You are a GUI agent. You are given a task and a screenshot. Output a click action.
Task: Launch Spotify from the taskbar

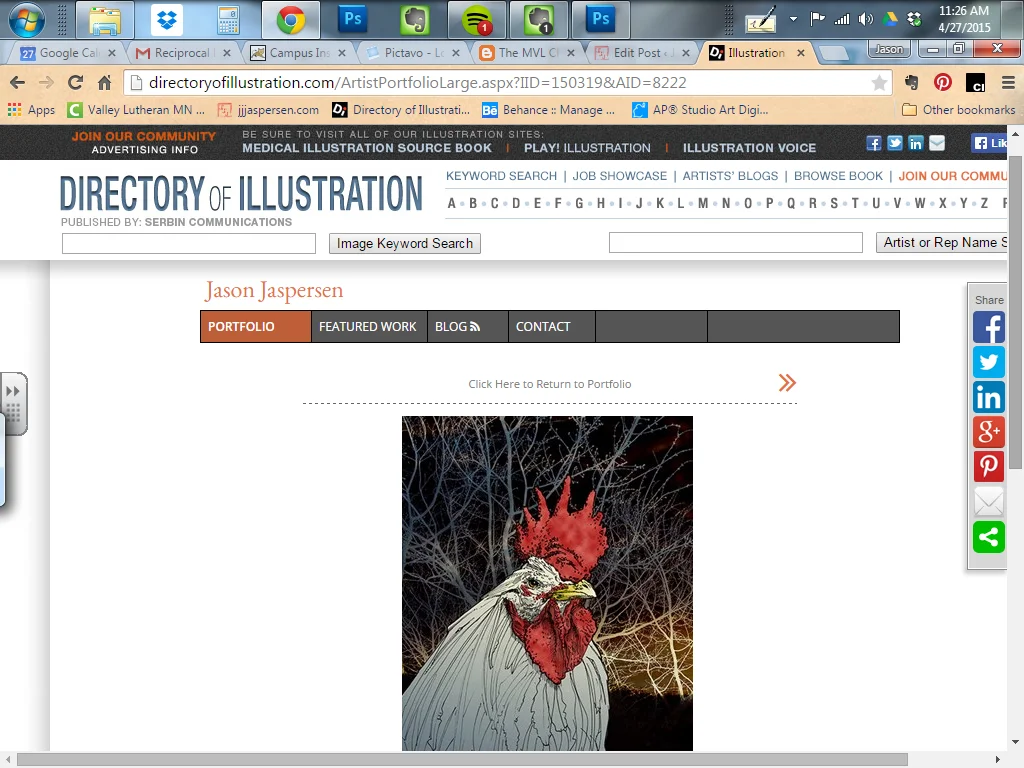[478, 19]
